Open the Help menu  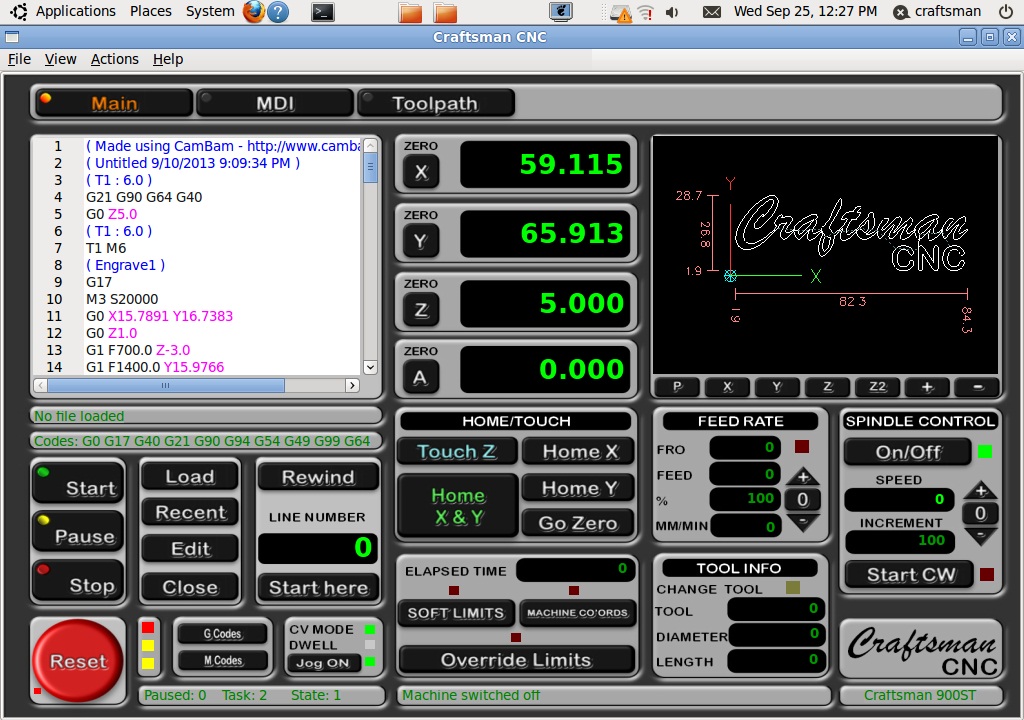click(168, 59)
